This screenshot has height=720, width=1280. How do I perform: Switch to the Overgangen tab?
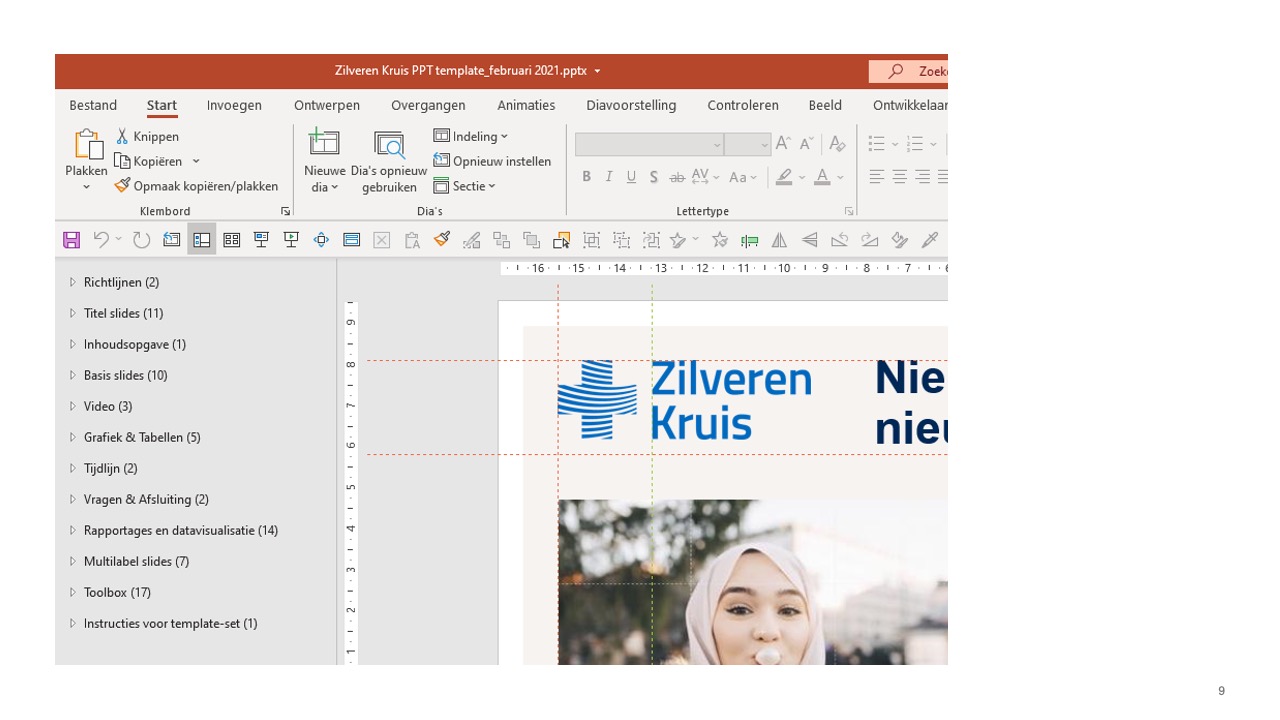coord(428,105)
